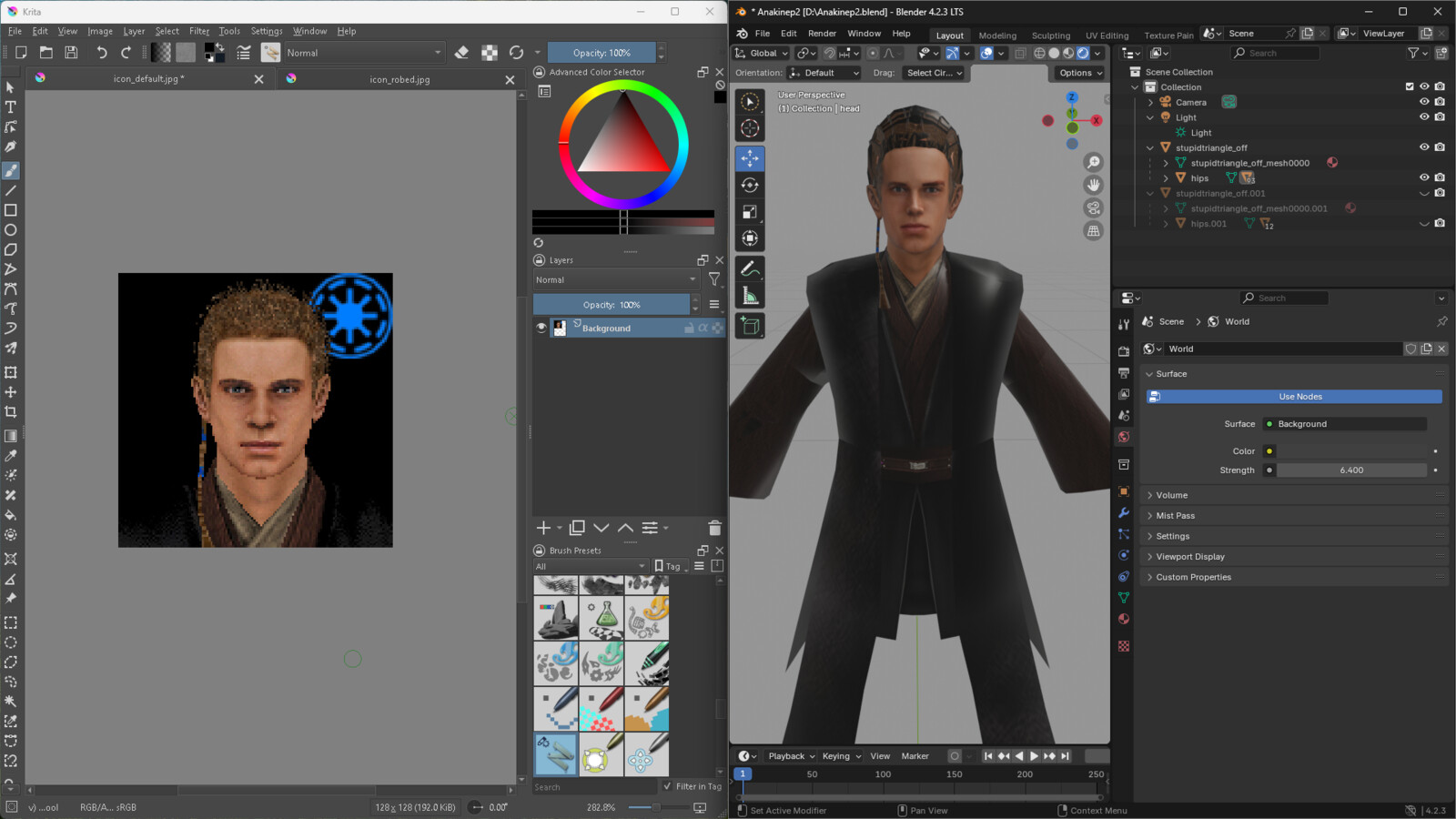Select the Transform tool in Krita toolbox
Viewport: 1456px width, 819px height.
tap(11, 372)
